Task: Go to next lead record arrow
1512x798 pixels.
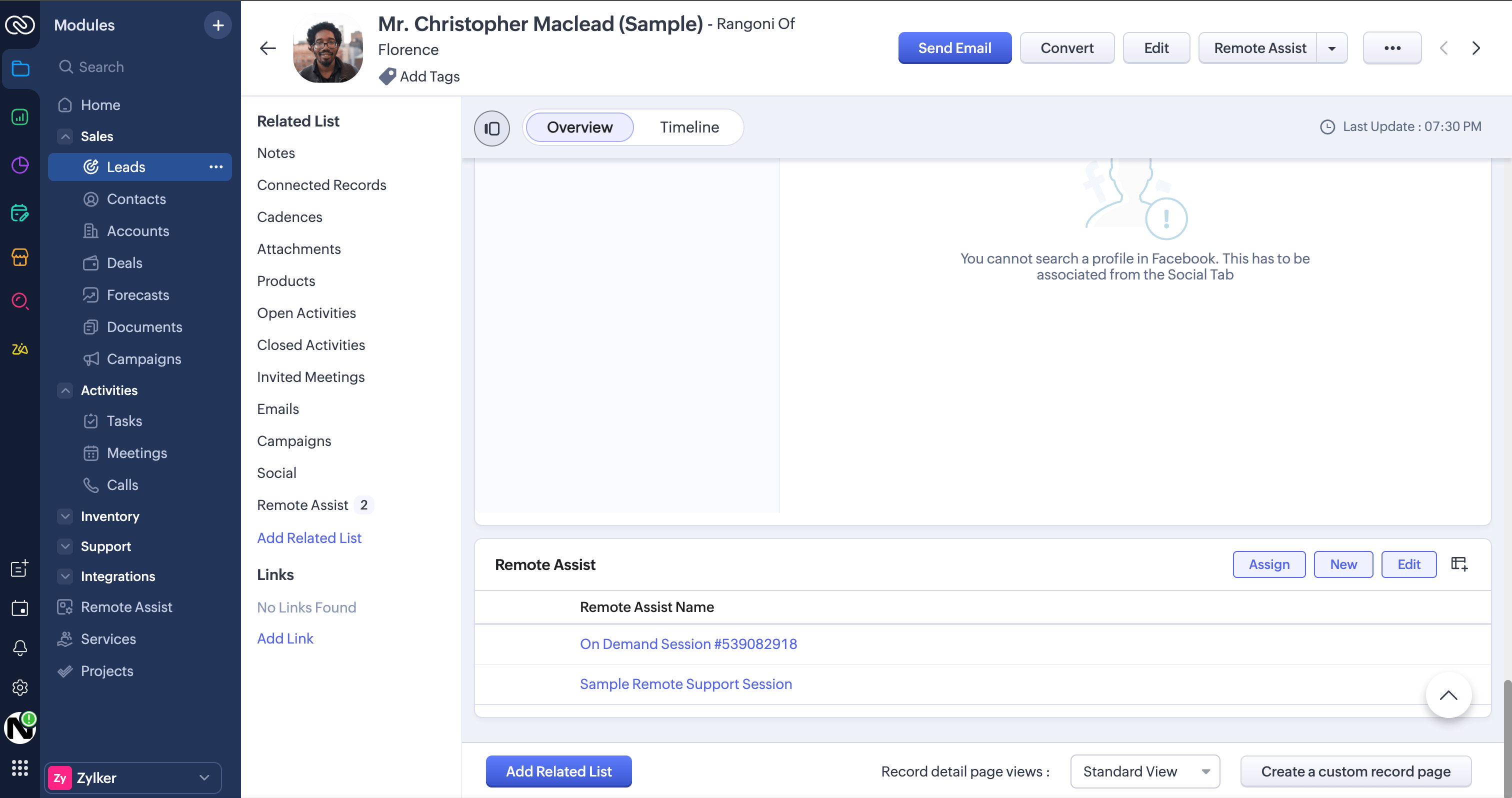Action: 1475,48
